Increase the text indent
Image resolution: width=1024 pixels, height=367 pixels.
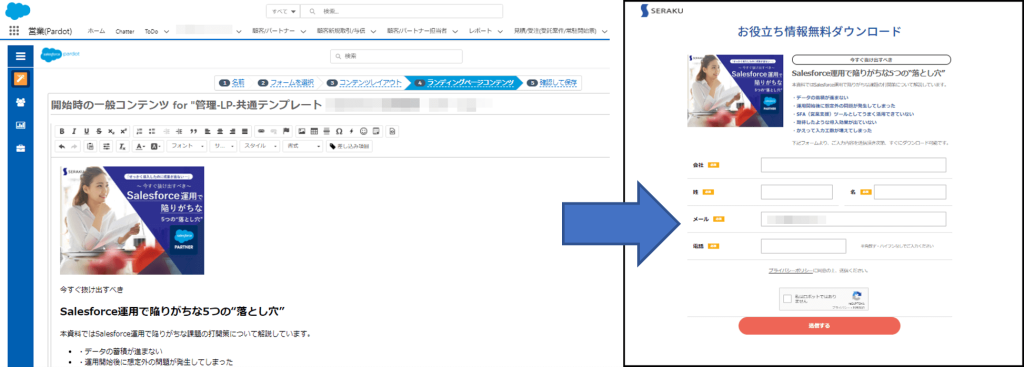(180, 131)
